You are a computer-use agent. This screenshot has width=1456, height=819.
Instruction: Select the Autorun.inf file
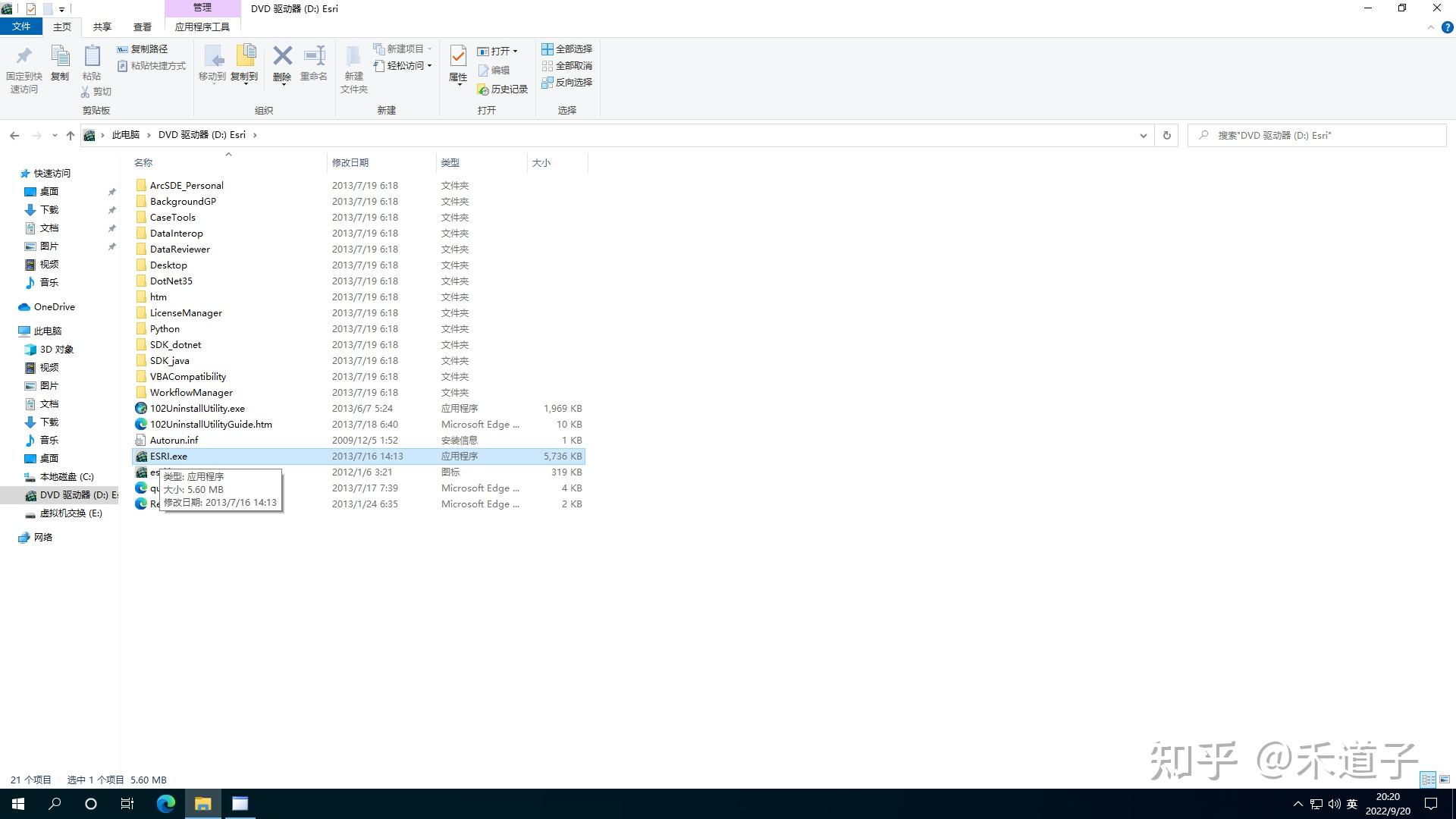174,441
